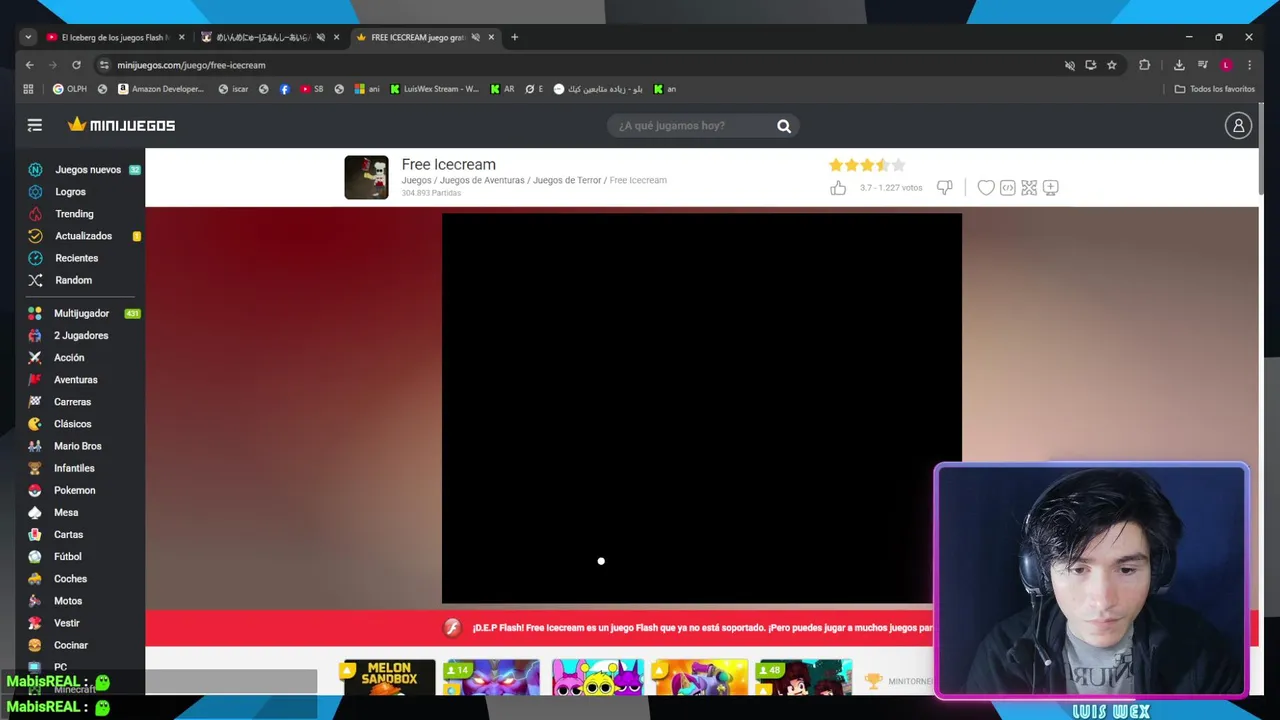Viewport: 1280px width, 720px height.
Task: Click the black Flash game area
Action: (701, 408)
